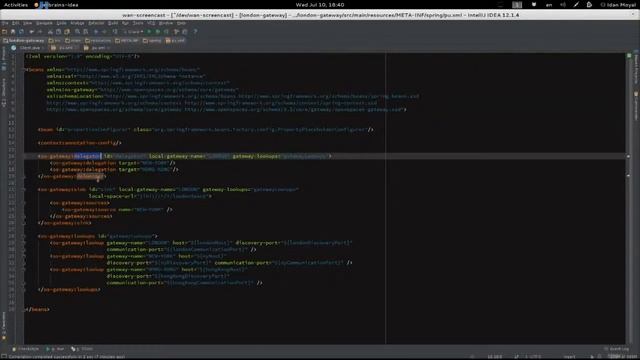Click the Redo toolbar icon

point(40,32)
